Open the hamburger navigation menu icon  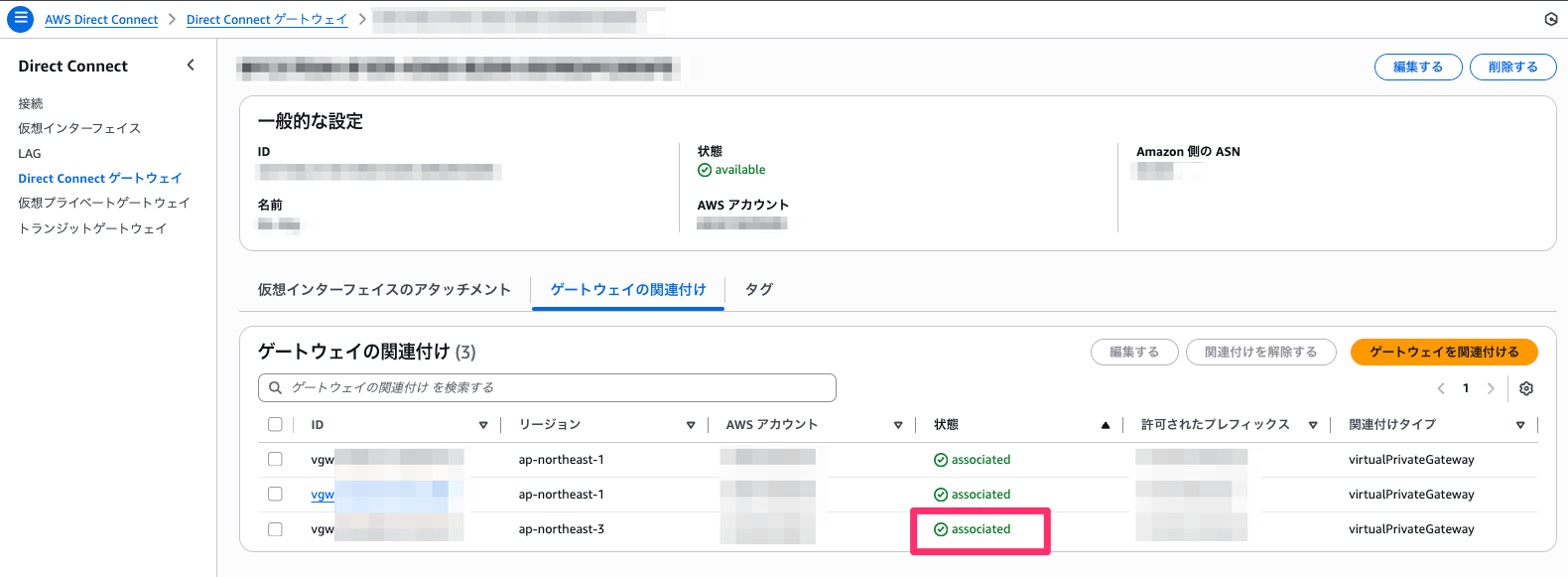point(20,19)
